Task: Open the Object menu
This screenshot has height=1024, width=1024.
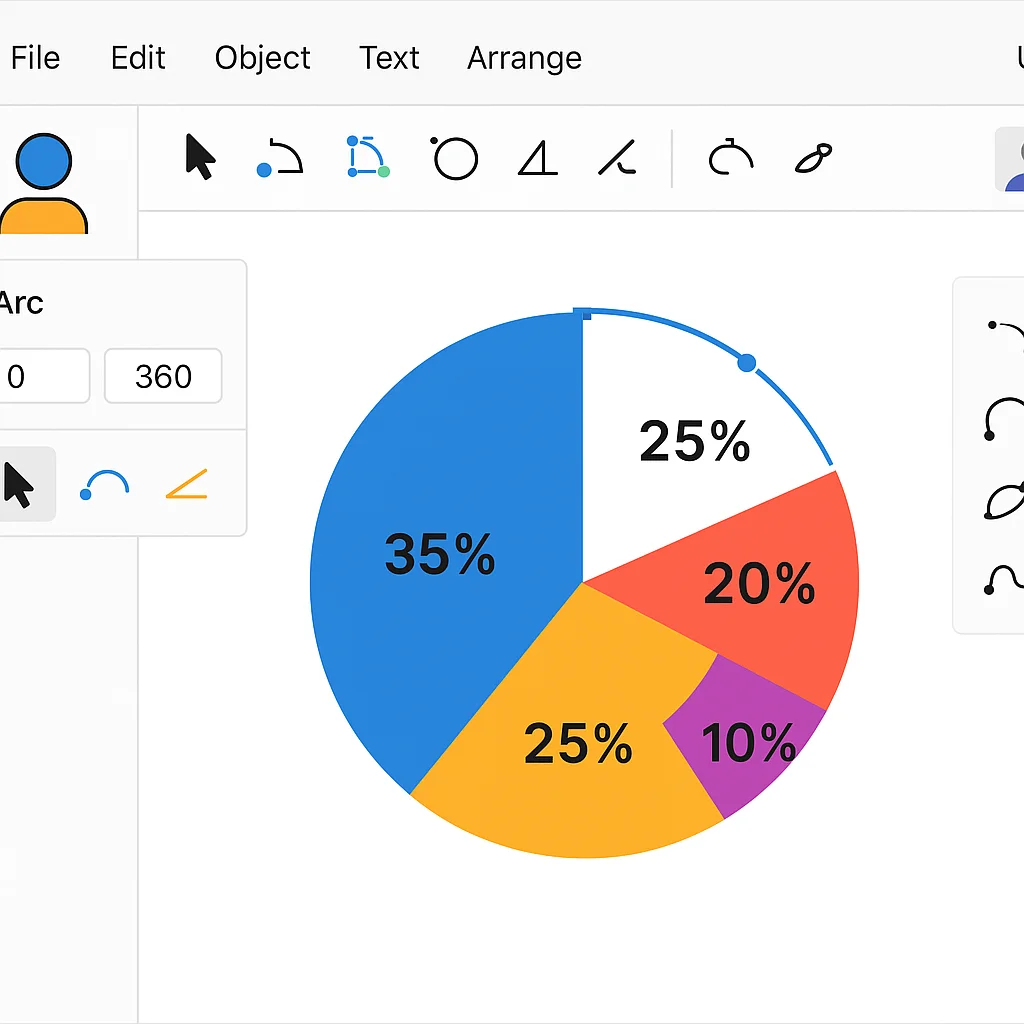Action: point(262,58)
